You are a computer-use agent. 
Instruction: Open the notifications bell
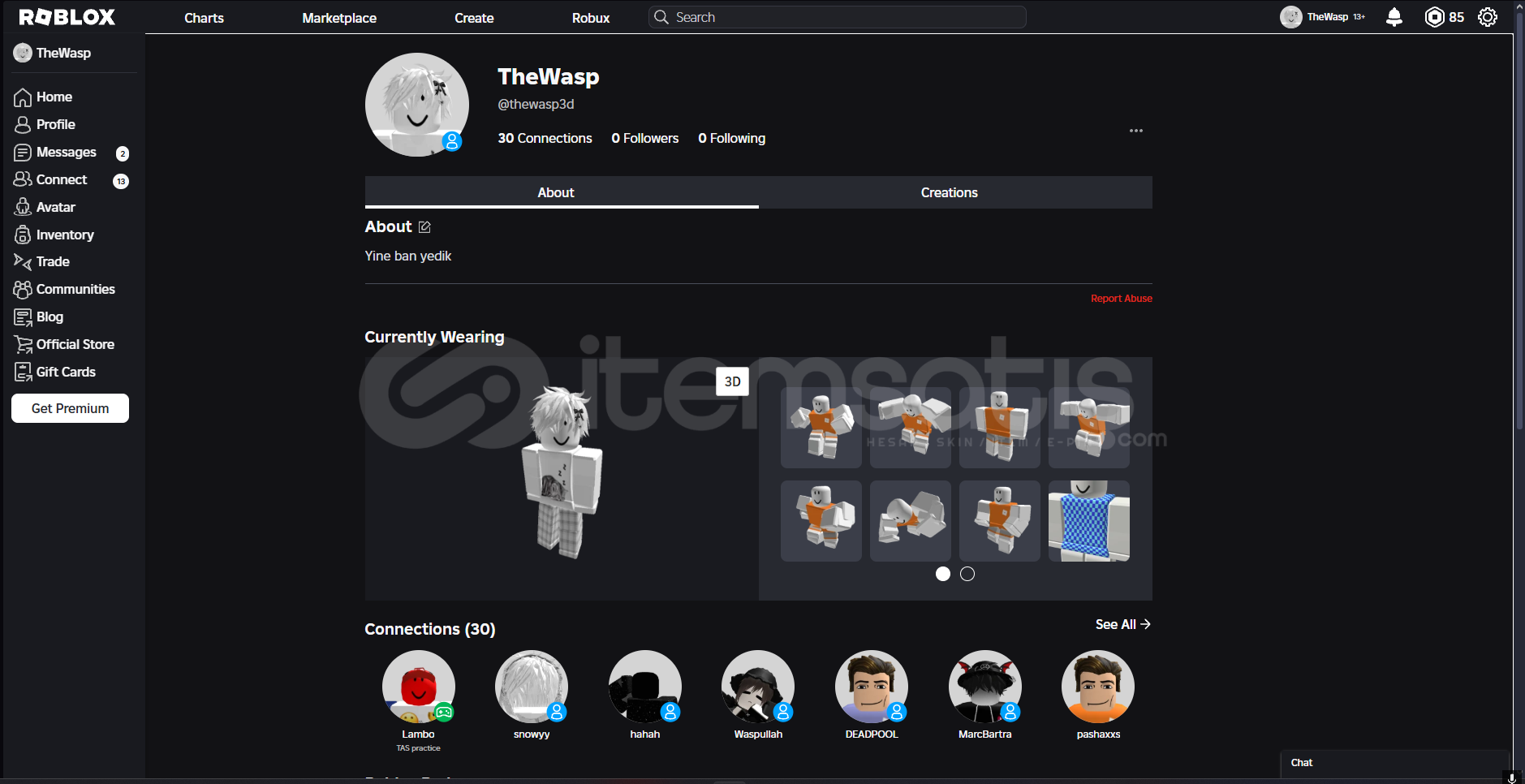(1394, 17)
